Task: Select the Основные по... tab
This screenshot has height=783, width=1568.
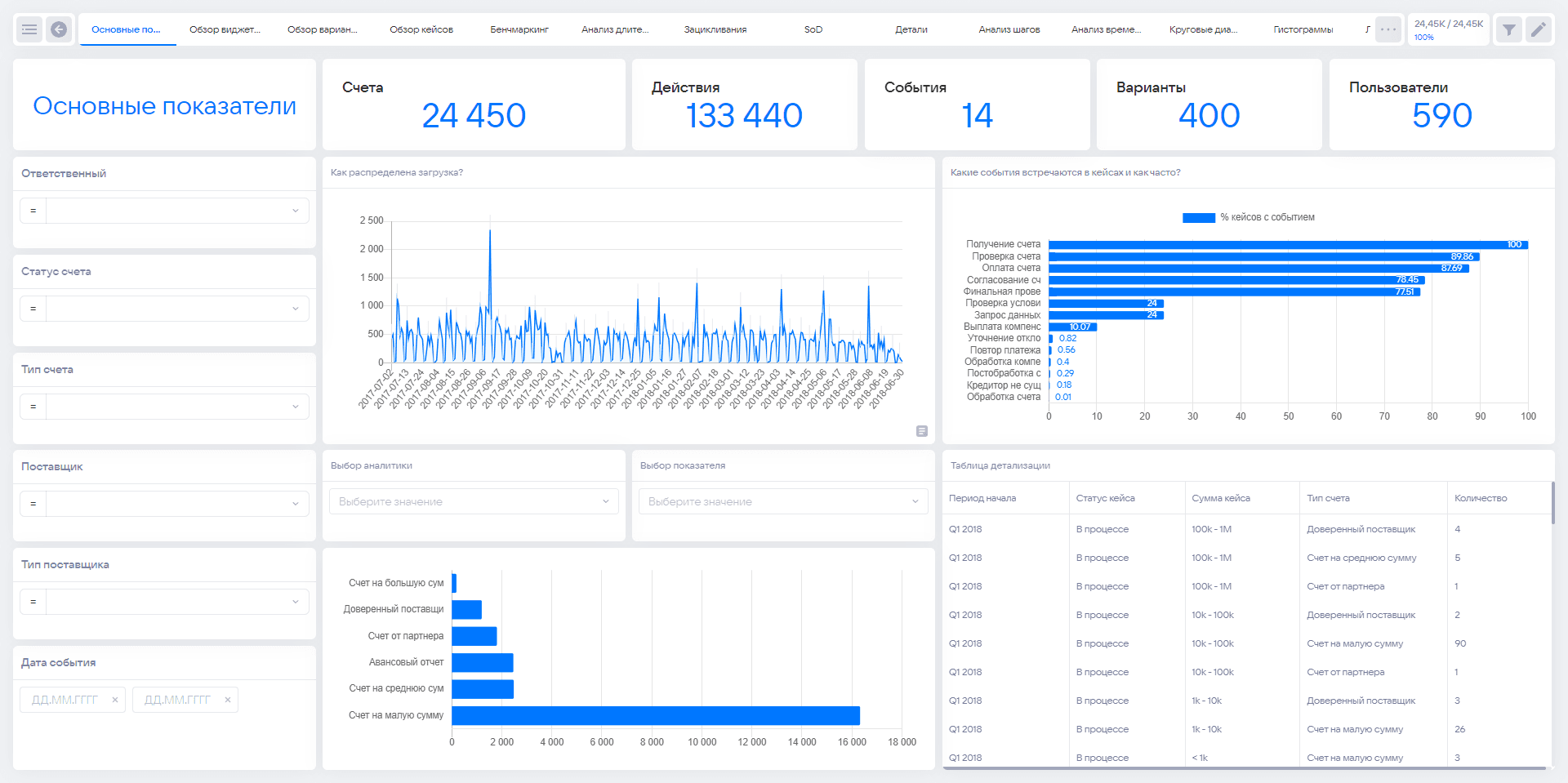Action: 127,29
